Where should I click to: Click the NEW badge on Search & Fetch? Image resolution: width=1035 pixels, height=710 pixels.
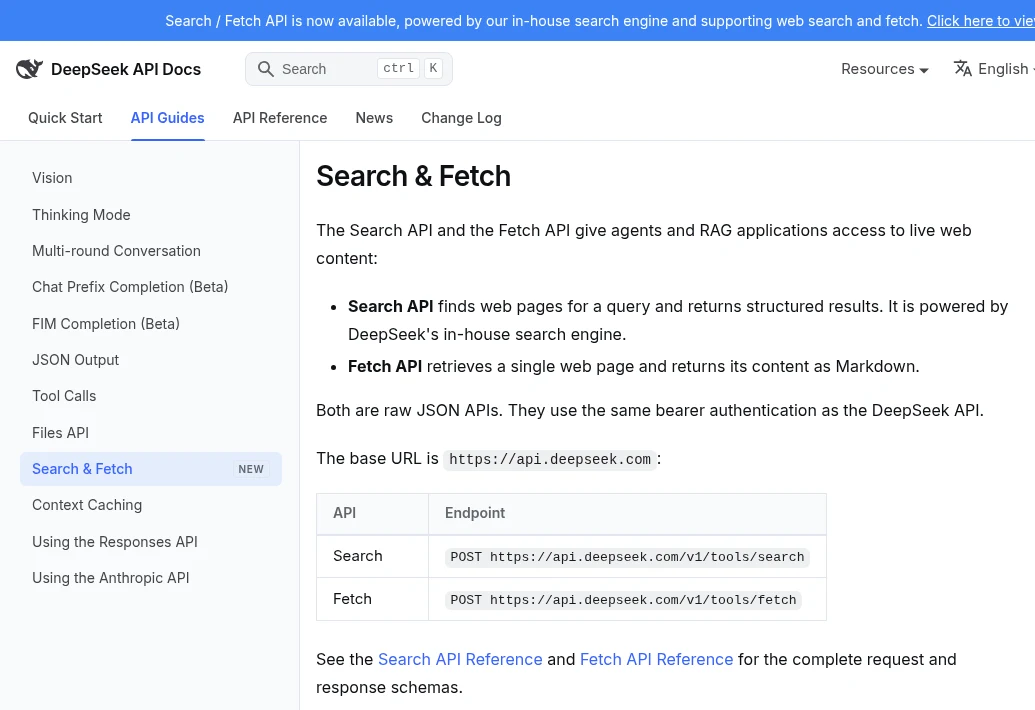pos(251,469)
